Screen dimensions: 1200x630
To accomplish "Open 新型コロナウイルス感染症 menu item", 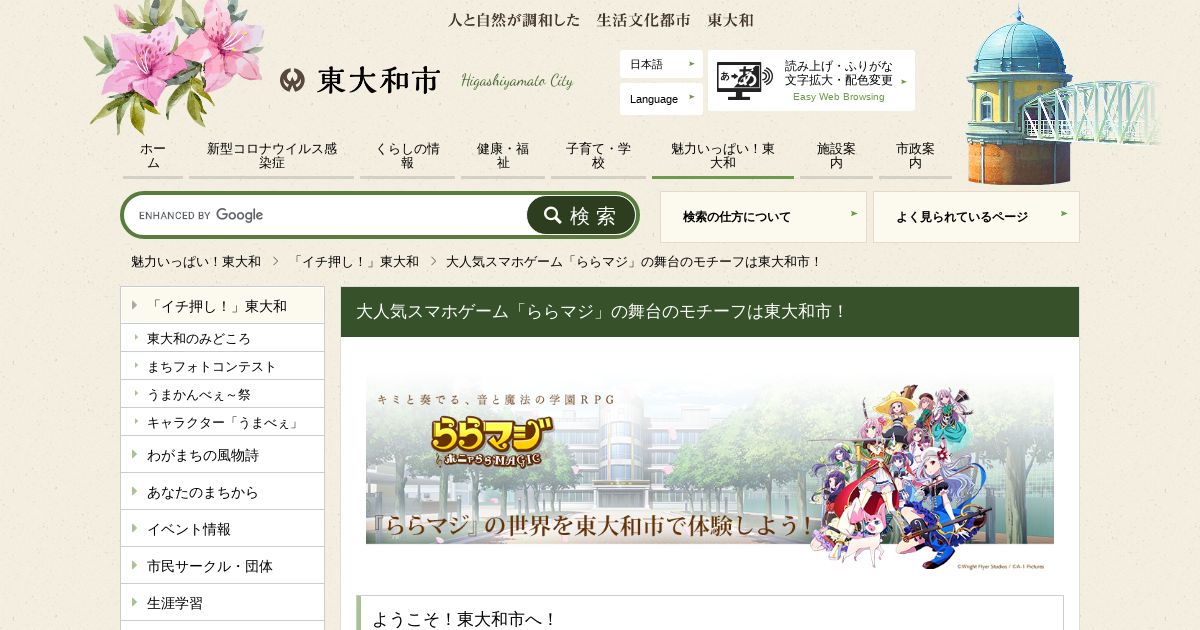I will [x=272, y=156].
